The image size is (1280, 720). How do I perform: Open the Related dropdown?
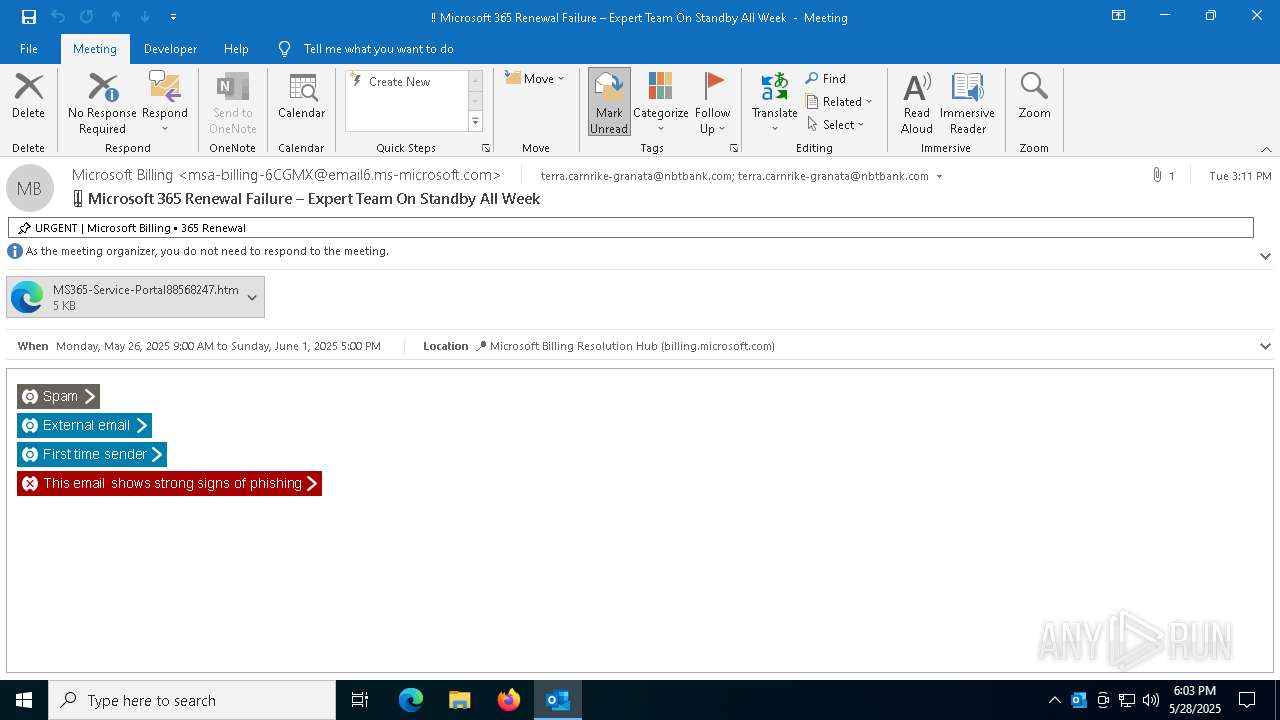coord(839,101)
